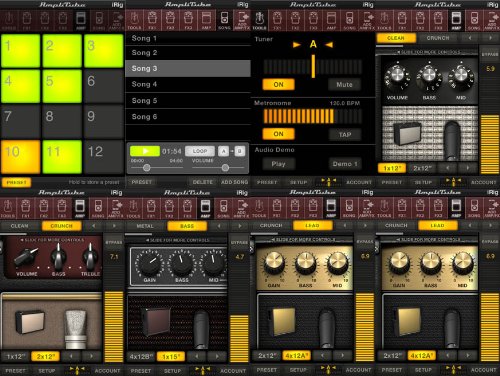
Task: Open SONG player icon on the Tuner screen
Action: click(349, 20)
